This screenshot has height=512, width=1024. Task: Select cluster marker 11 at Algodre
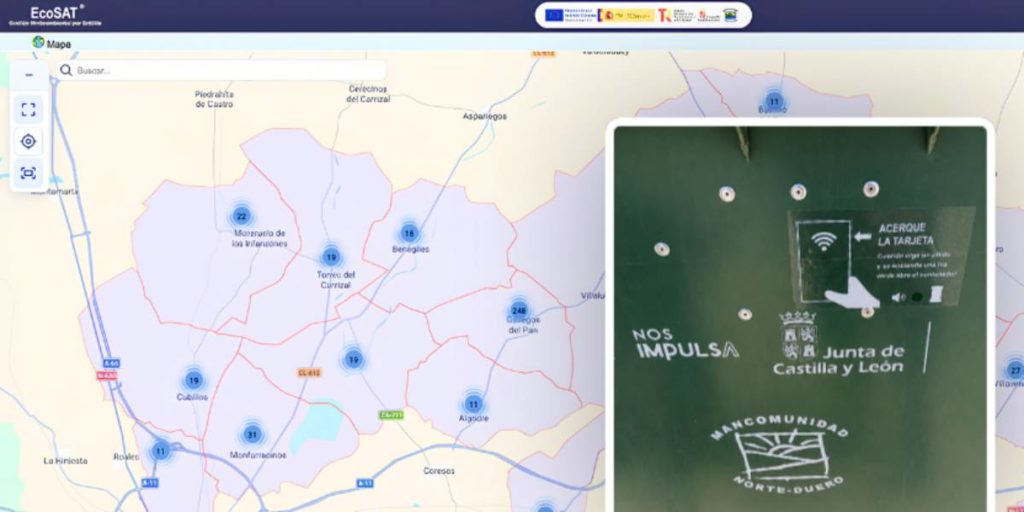[x=473, y=404]
